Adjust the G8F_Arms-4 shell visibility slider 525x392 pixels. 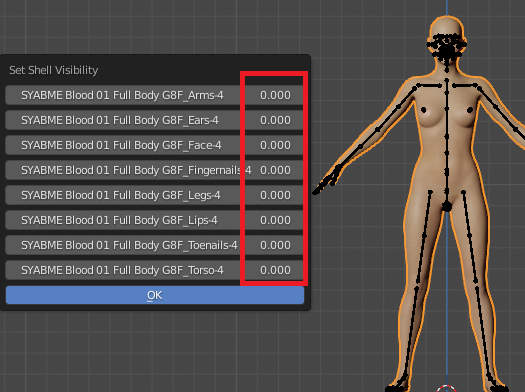[155, 95]
